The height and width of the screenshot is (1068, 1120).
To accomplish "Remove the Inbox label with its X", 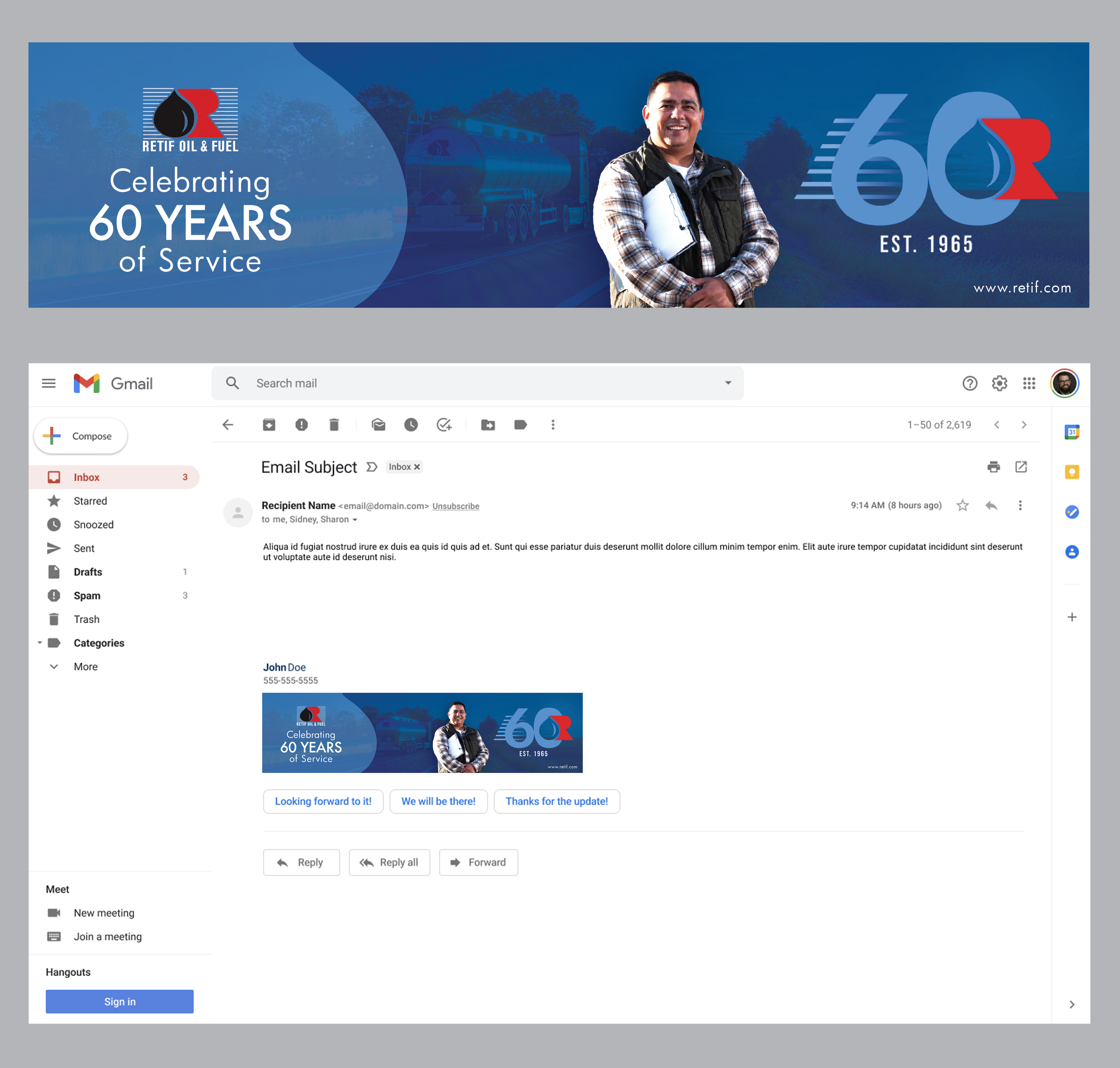I will coord(417,467).
